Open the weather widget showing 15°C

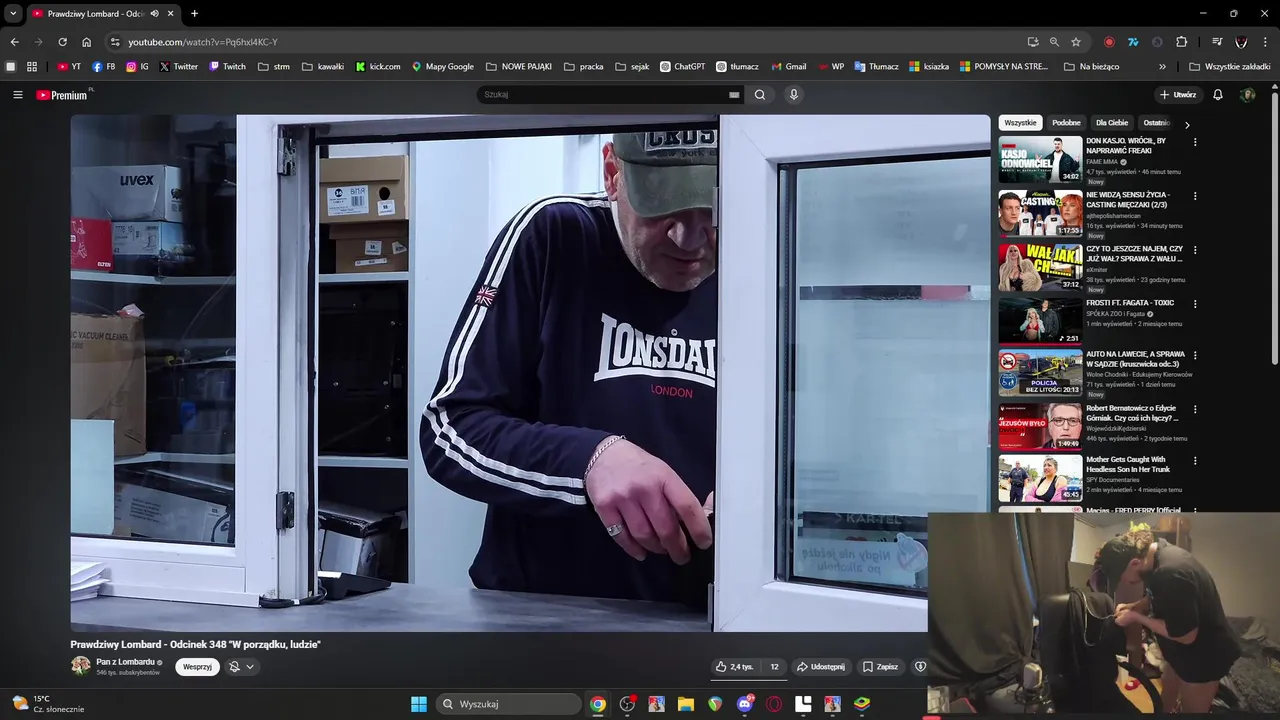[47, 704]
